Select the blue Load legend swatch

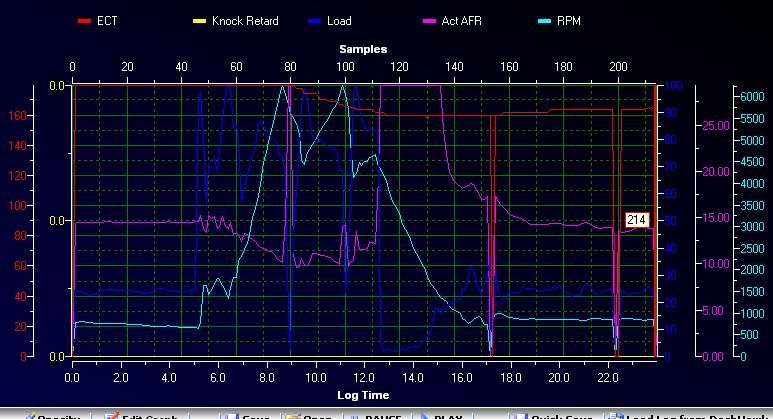pyautogui.click(x=313, y=21)
